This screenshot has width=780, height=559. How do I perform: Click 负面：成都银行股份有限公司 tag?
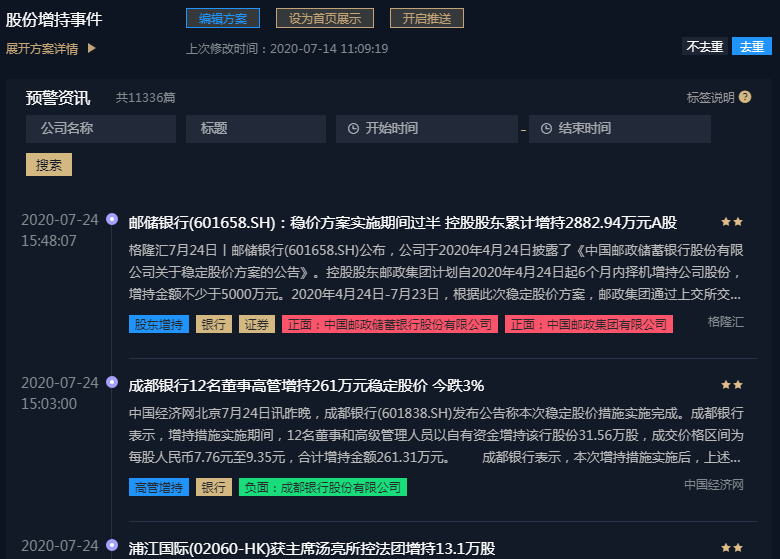(x=323, y=487)
